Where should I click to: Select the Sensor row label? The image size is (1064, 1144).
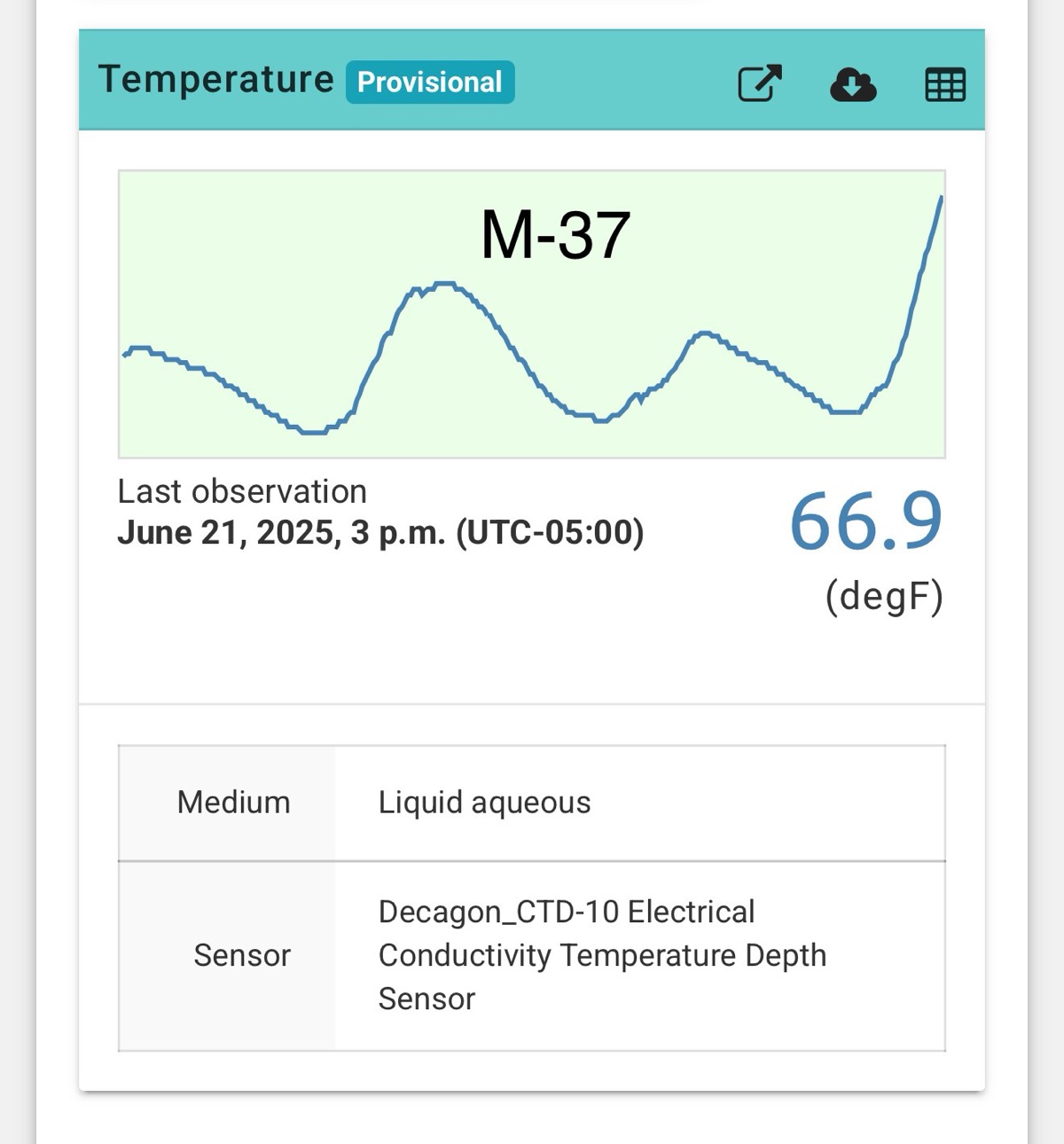pos(241,955)
